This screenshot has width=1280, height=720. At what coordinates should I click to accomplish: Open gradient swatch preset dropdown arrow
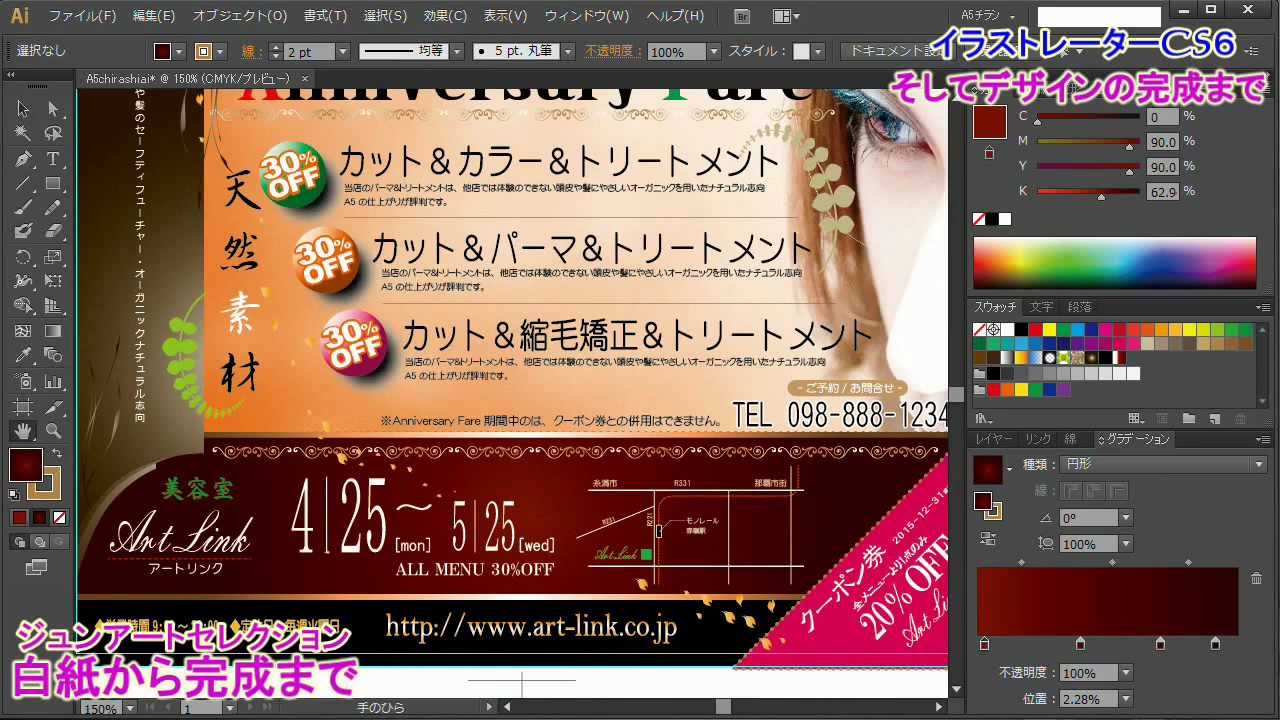(x=1009, y=469)
